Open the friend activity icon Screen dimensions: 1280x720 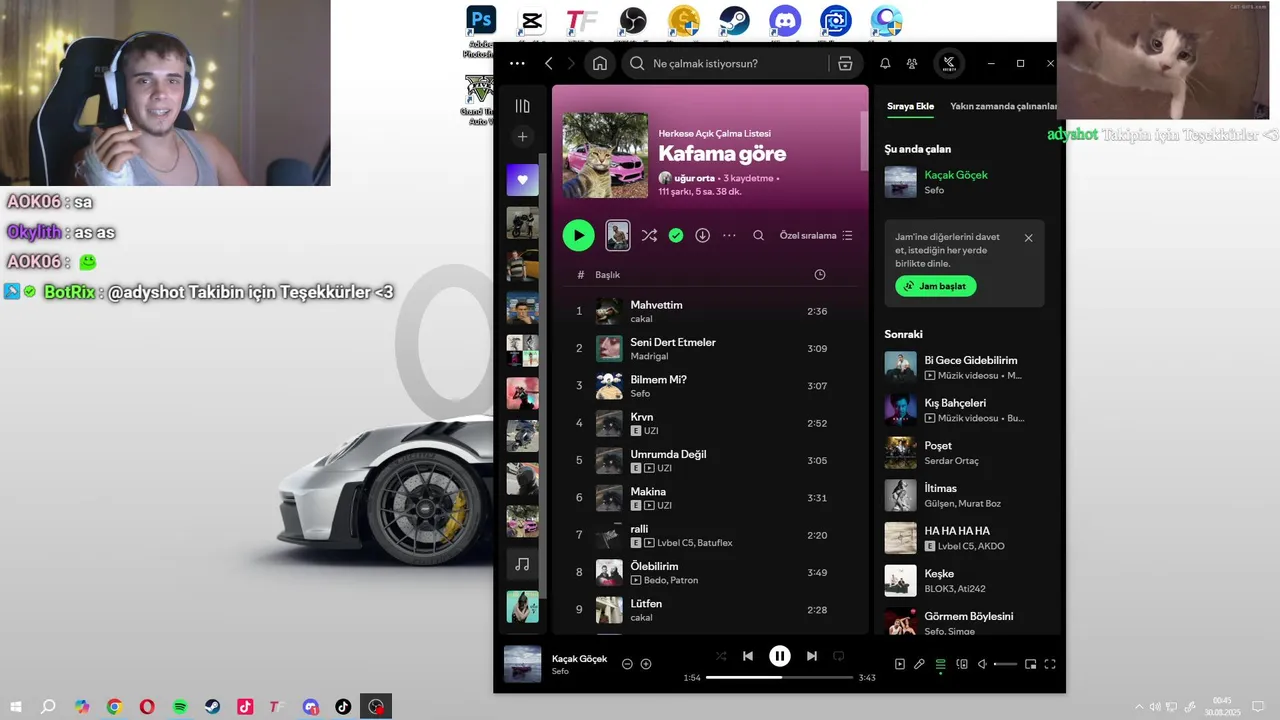point(912,63)
